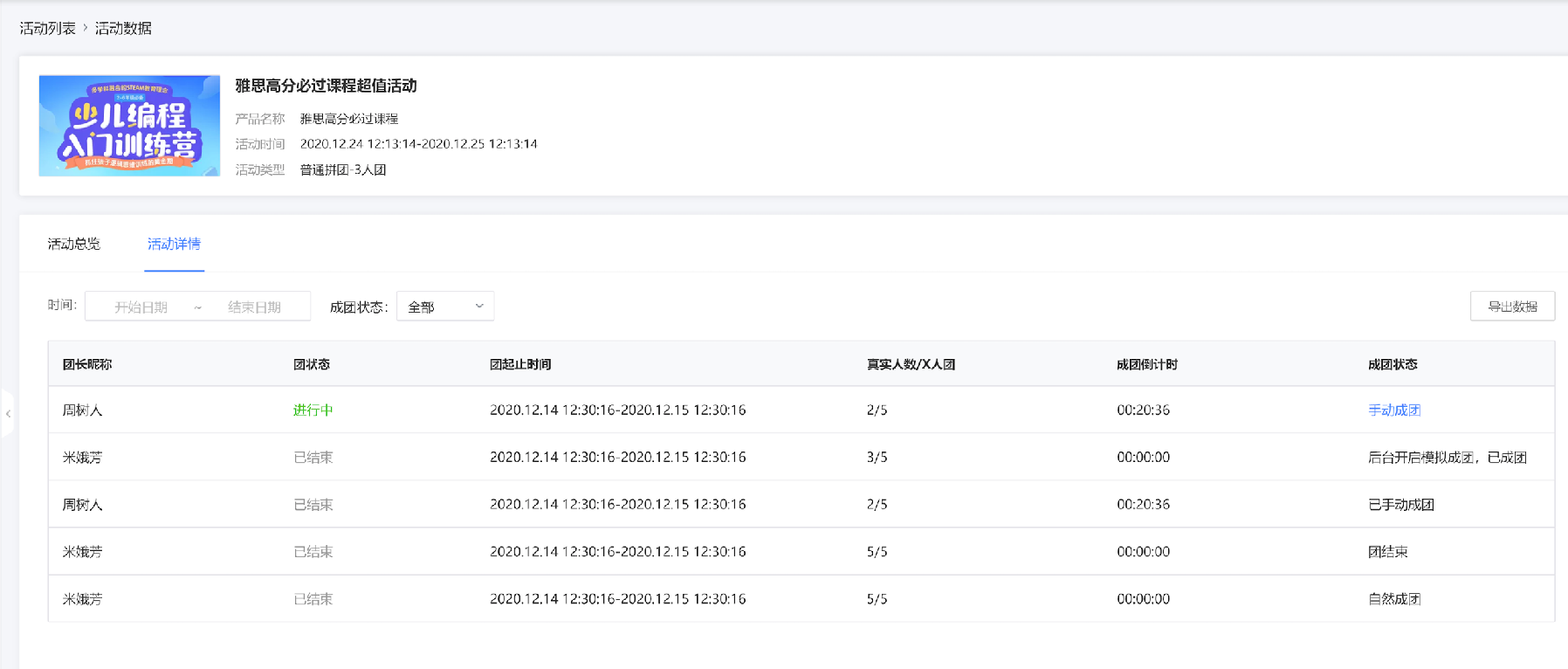Click the 手动成团 link for 周树人
The image size is (1568, 669).
coord(1394,410)
